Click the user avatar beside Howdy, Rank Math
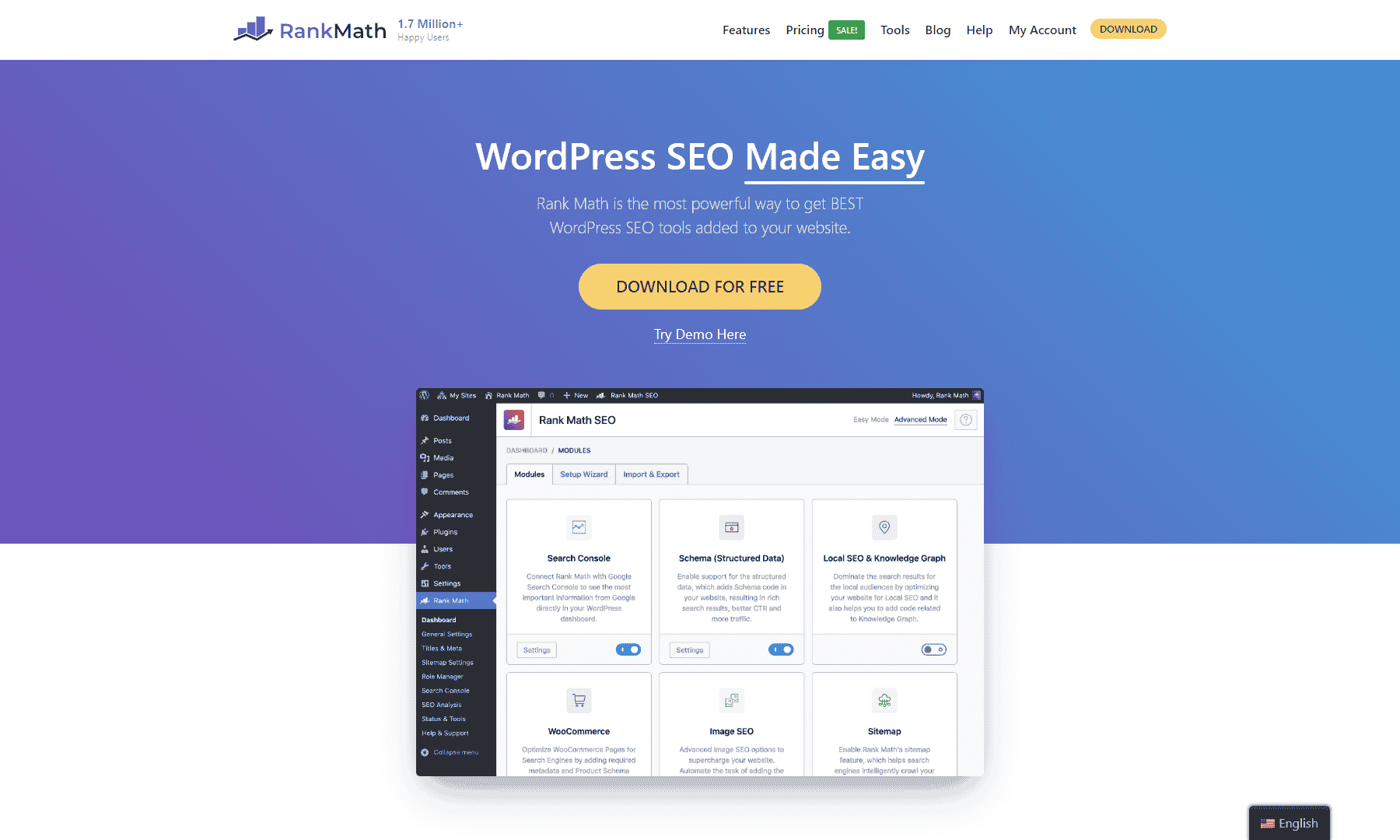This screenshot has width=1400, height=840. tap(977, 395)
